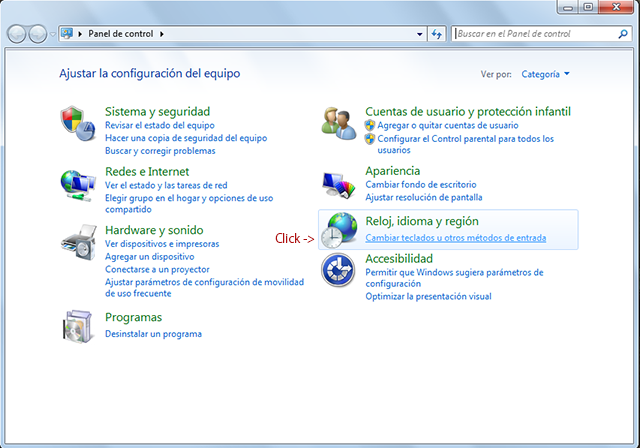Click Desinstalar un programa
Screen dimensions: 640x448
pos(153,334)
